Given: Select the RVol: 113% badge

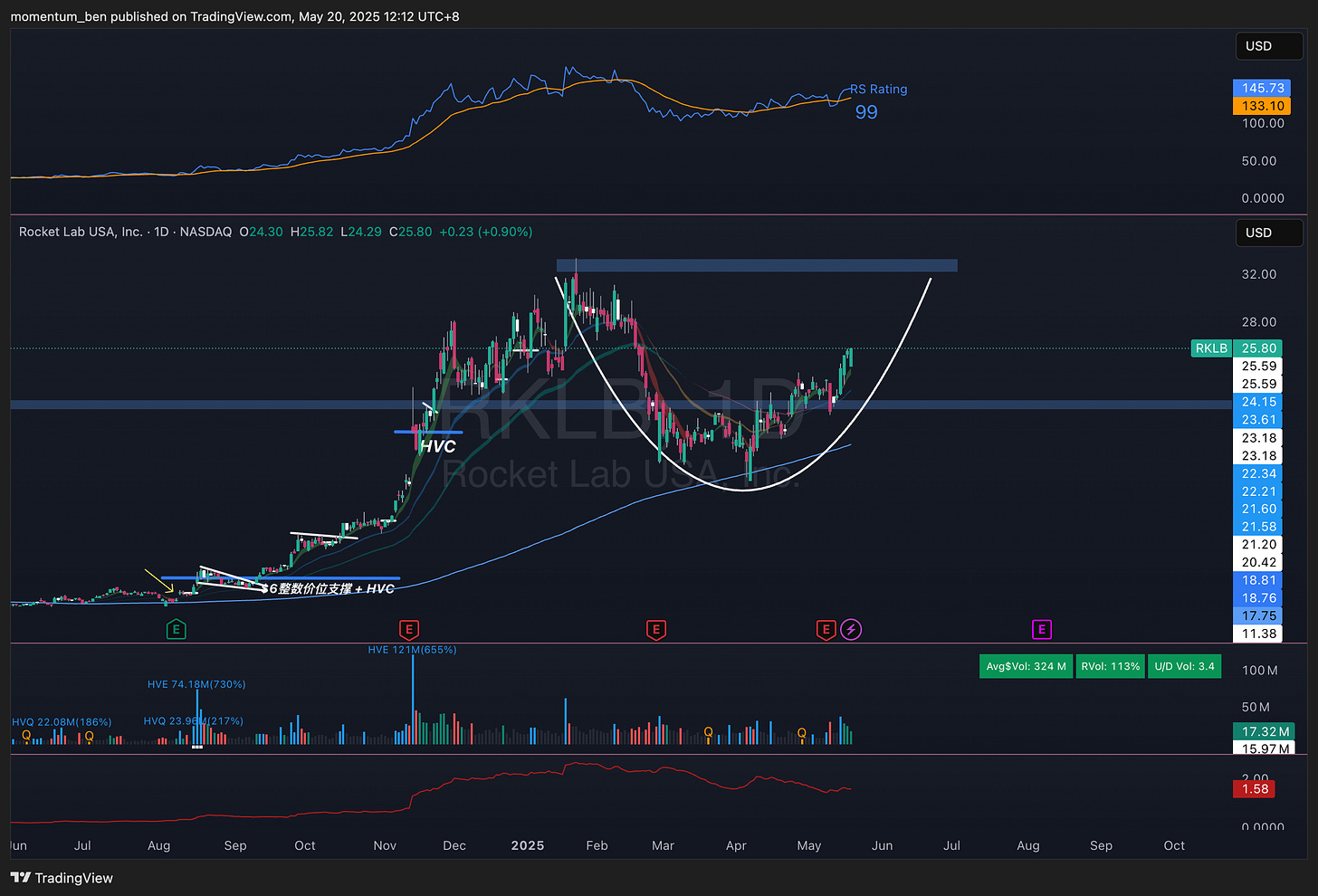Looking at the screenshot, I should [1111, 667].
